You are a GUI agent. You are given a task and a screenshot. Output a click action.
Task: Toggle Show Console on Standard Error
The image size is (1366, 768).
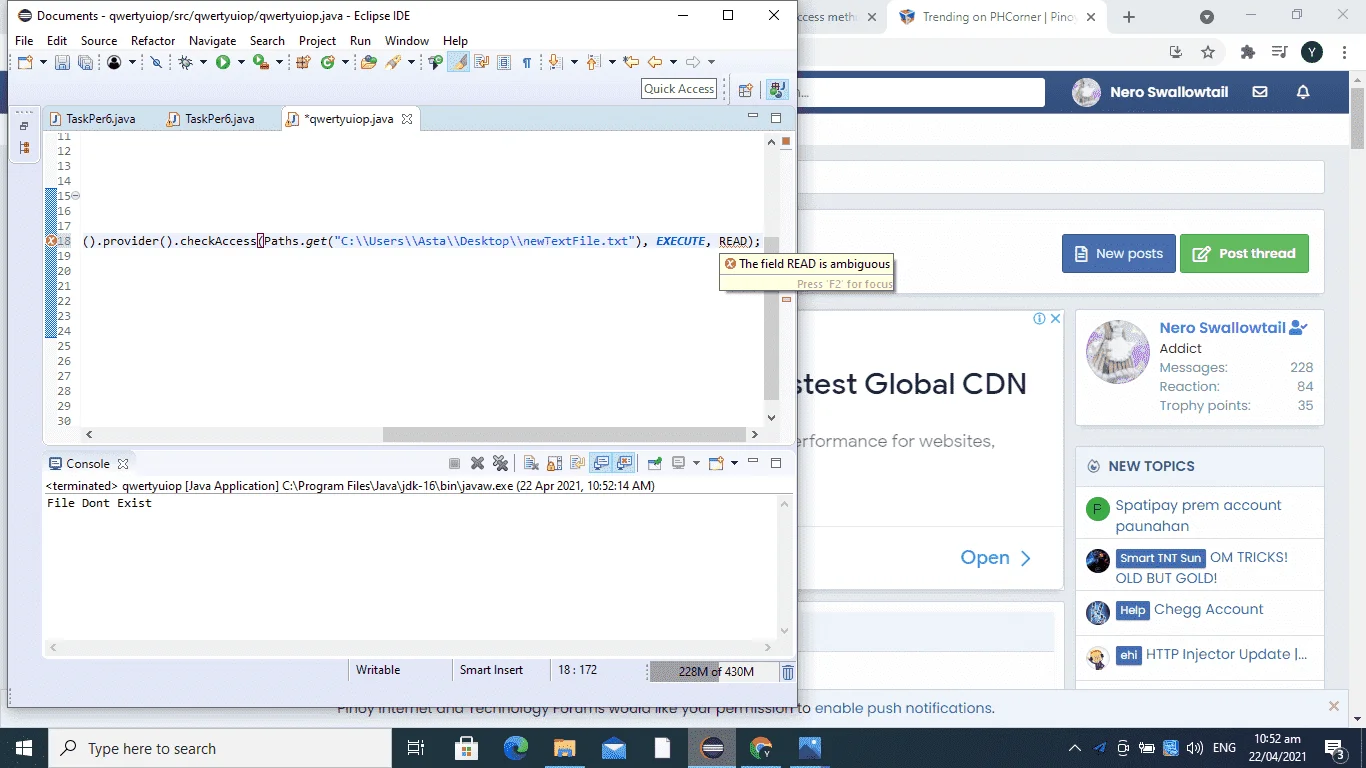(x=624, y=463)
